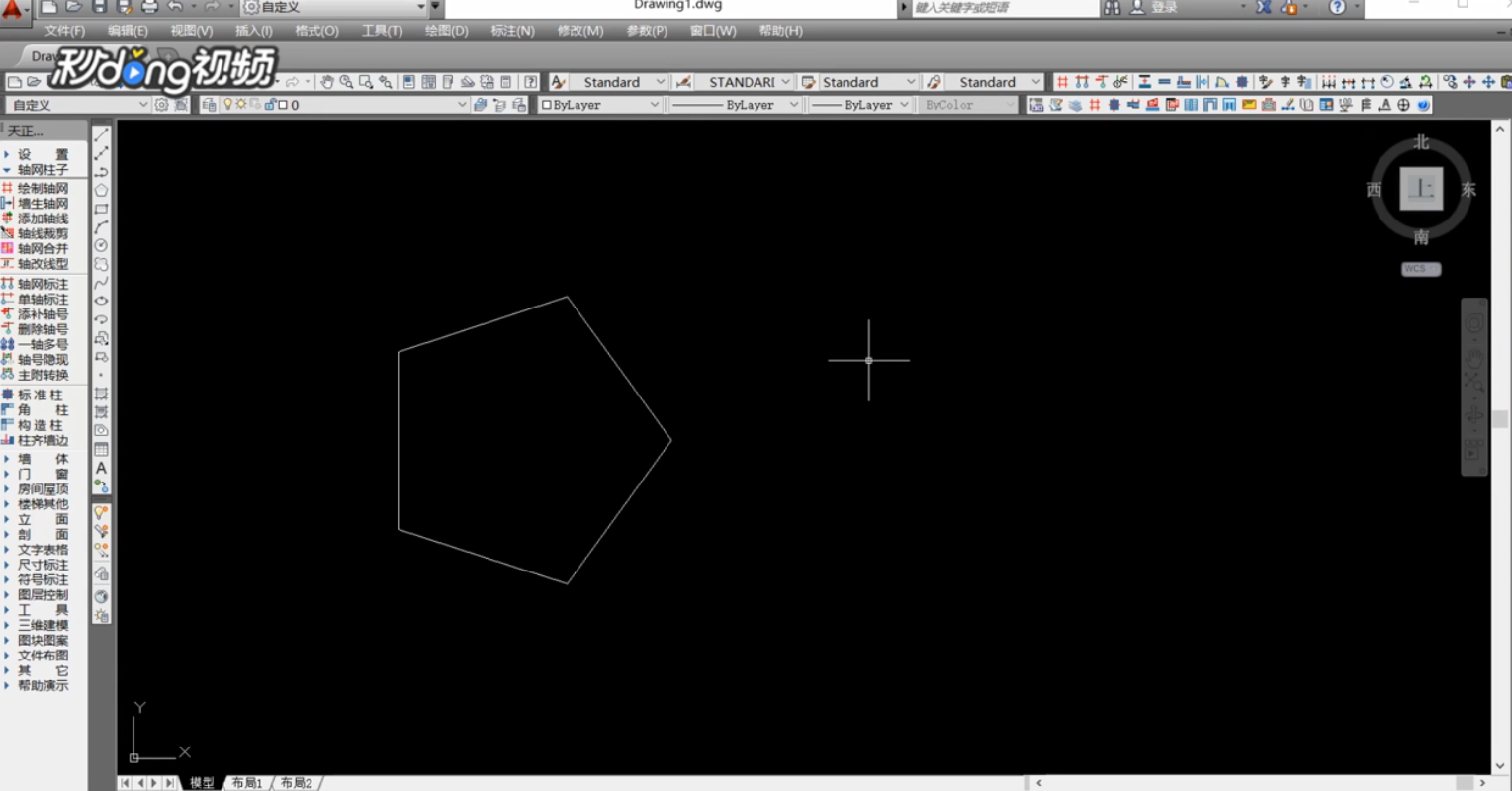Open the workspace '自定义' dropdown in title bar

334,7
